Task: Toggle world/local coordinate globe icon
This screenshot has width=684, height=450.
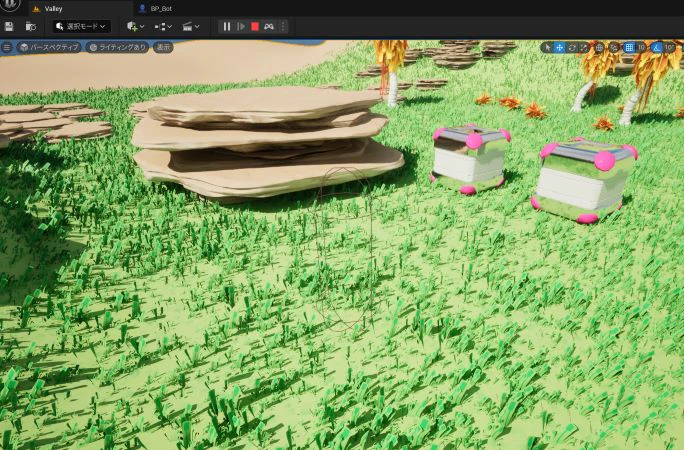Action: point(599,47)
